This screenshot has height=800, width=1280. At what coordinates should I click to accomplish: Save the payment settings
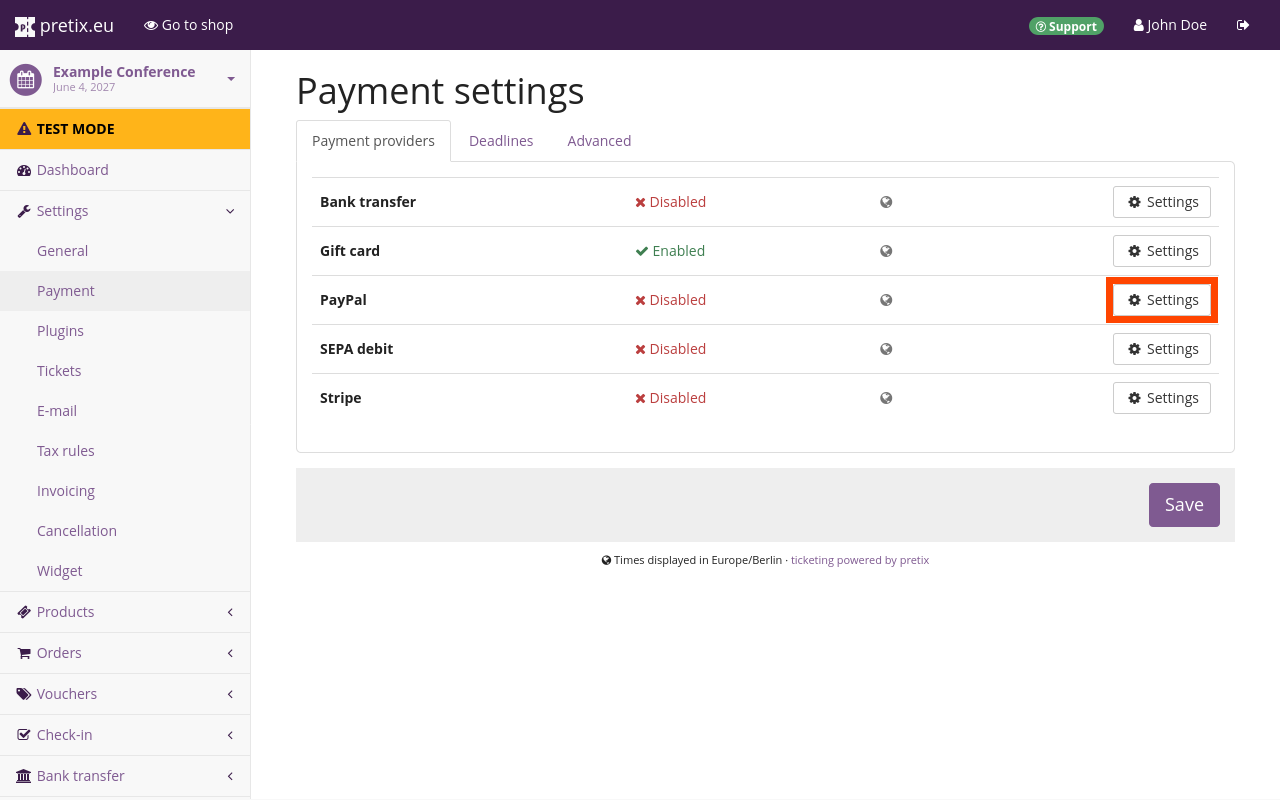pyautogui.click(x=1184, y=505)
